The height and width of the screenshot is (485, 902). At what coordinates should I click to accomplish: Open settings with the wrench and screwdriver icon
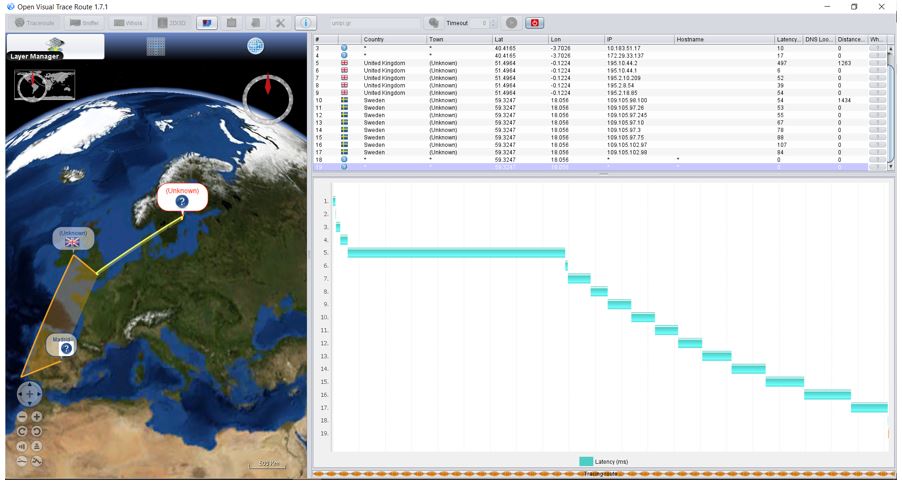pyautogui.click(x=280, y=23)
